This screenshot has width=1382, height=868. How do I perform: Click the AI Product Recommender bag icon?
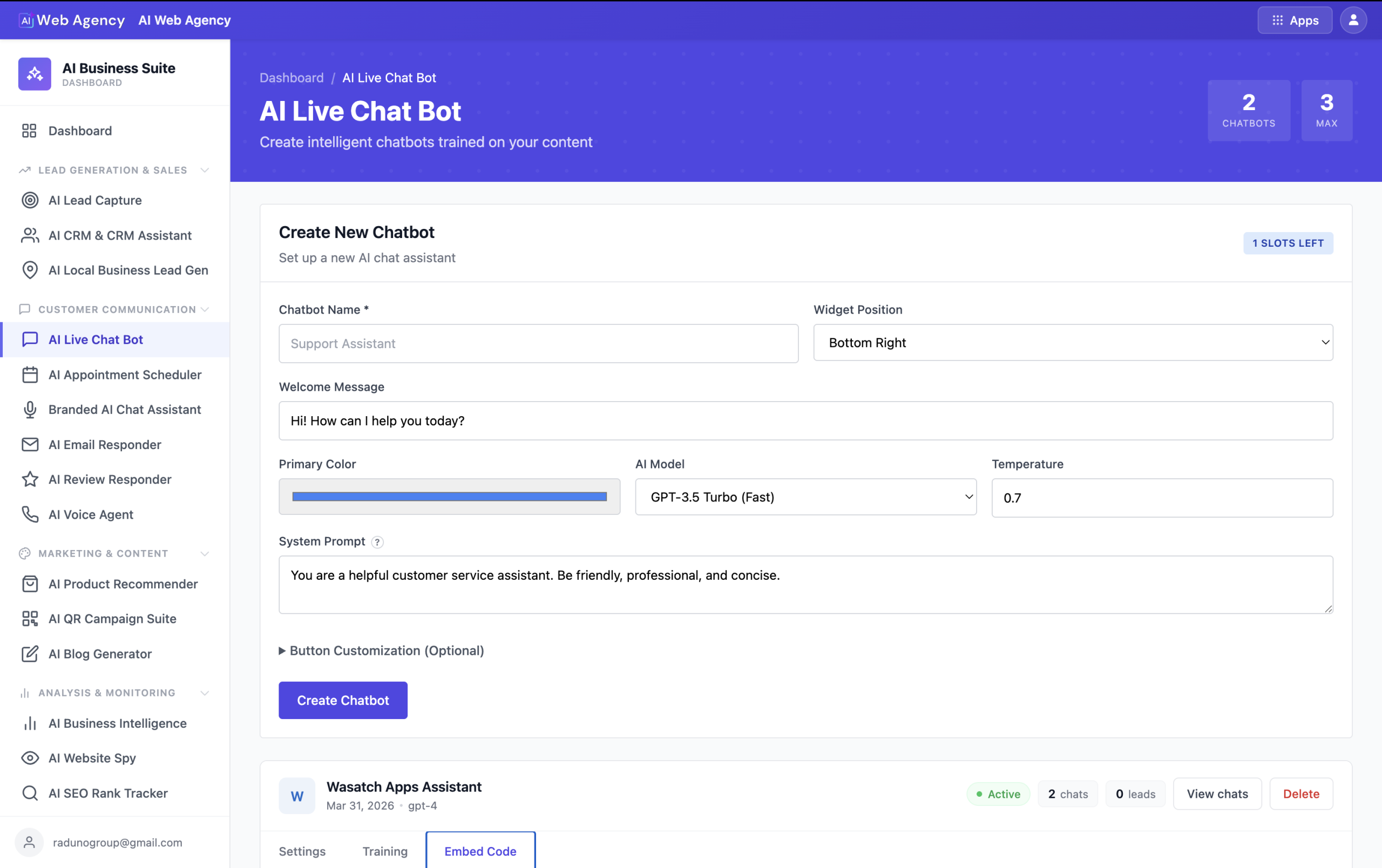click(30, 584)
